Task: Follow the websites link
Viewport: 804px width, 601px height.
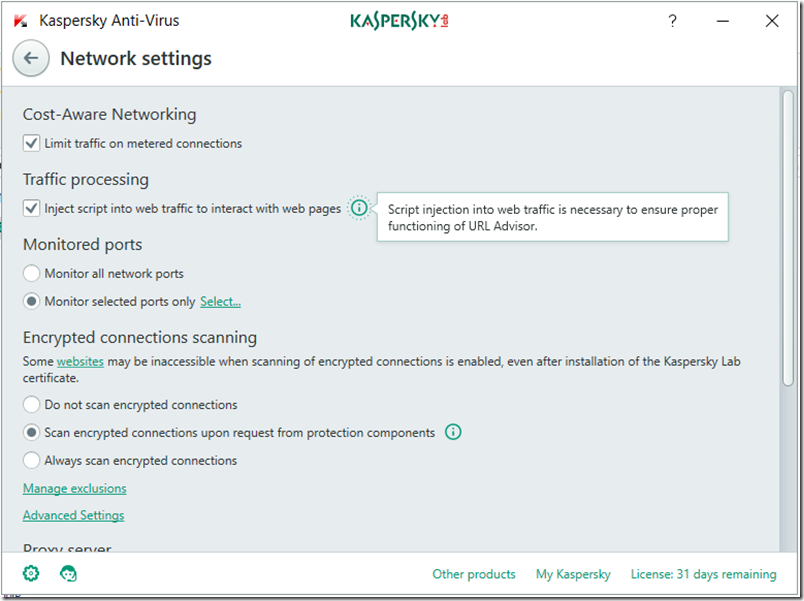Action: (x=80, y=362)
